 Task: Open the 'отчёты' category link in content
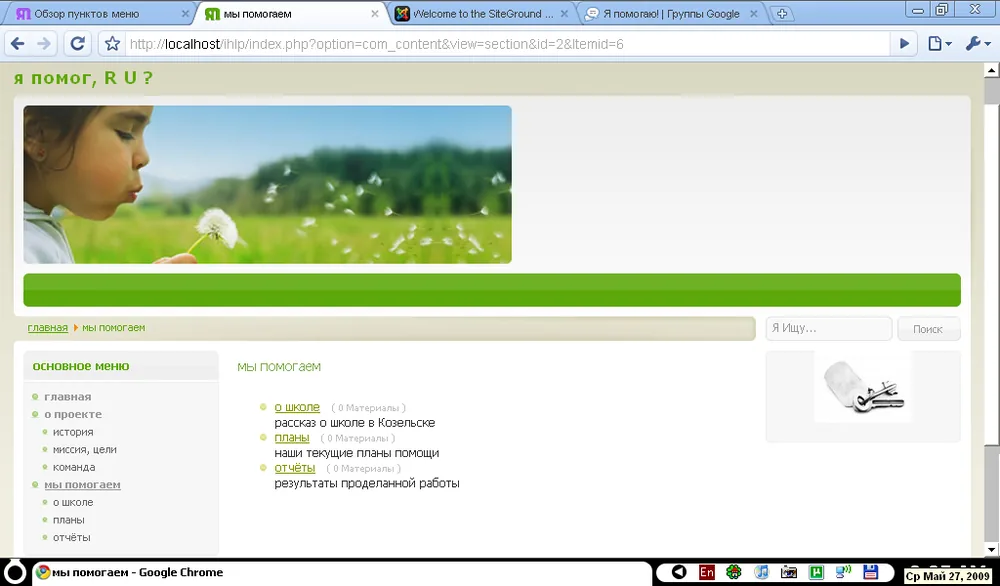pos(295,468)
